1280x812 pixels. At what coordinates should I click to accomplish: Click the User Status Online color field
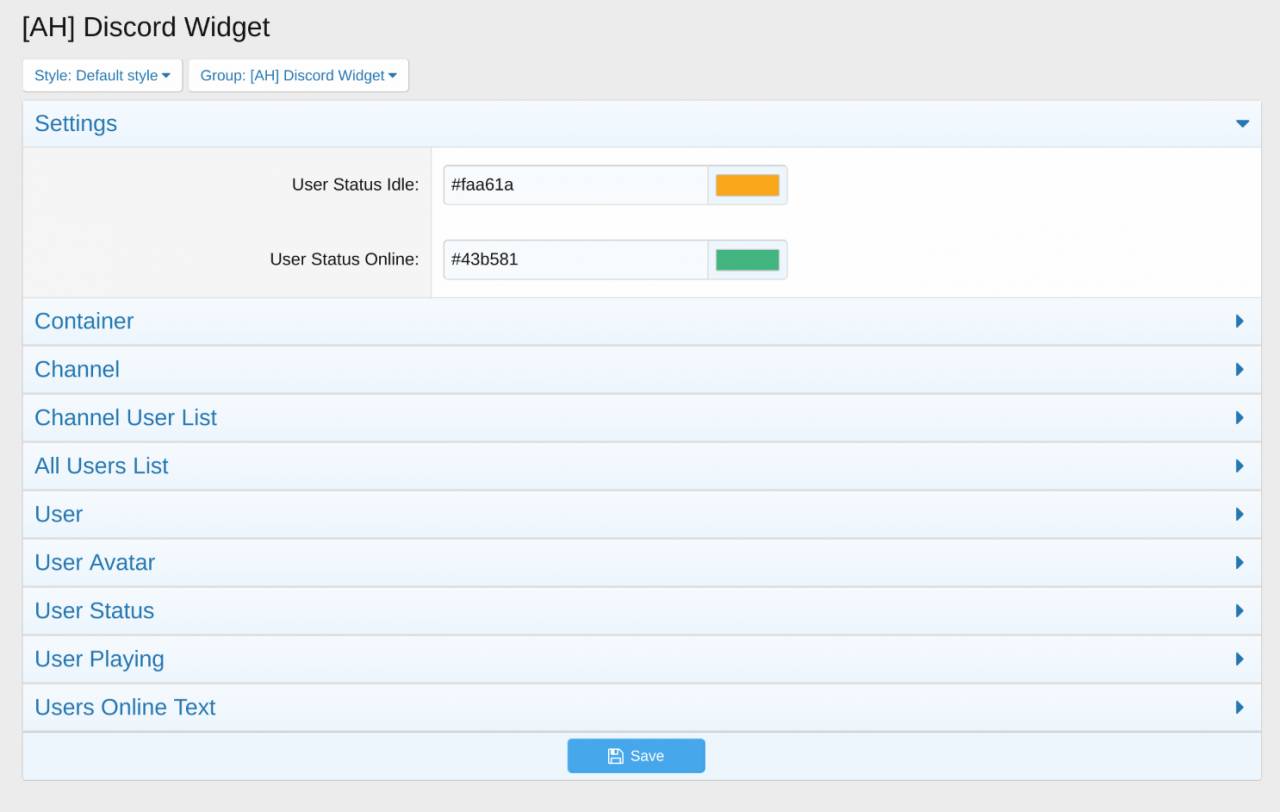(x=576, y=260)
